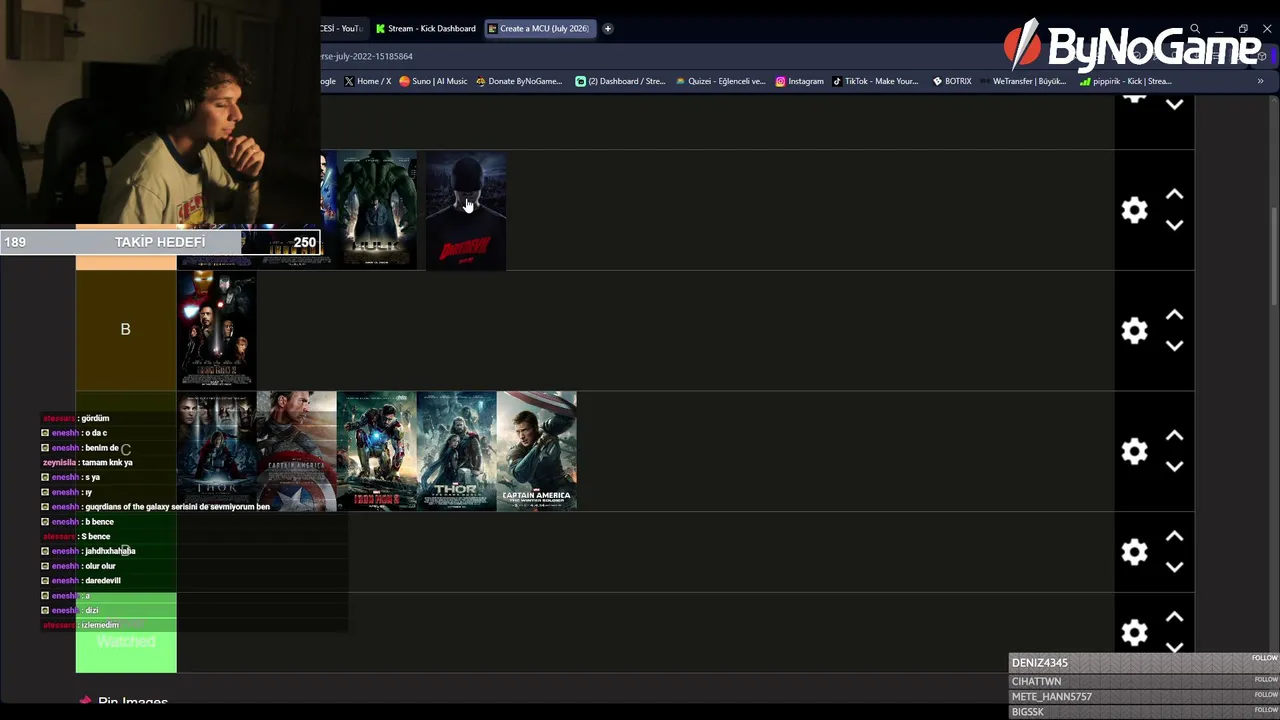Select the first Thor poster
This screenshot has height=720, width=1280.
click(x=217, y=451)
